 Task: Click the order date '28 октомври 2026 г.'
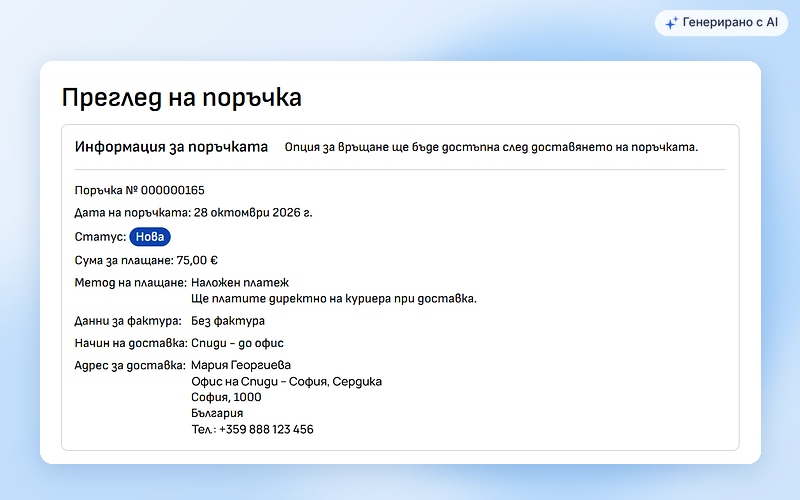253,213
